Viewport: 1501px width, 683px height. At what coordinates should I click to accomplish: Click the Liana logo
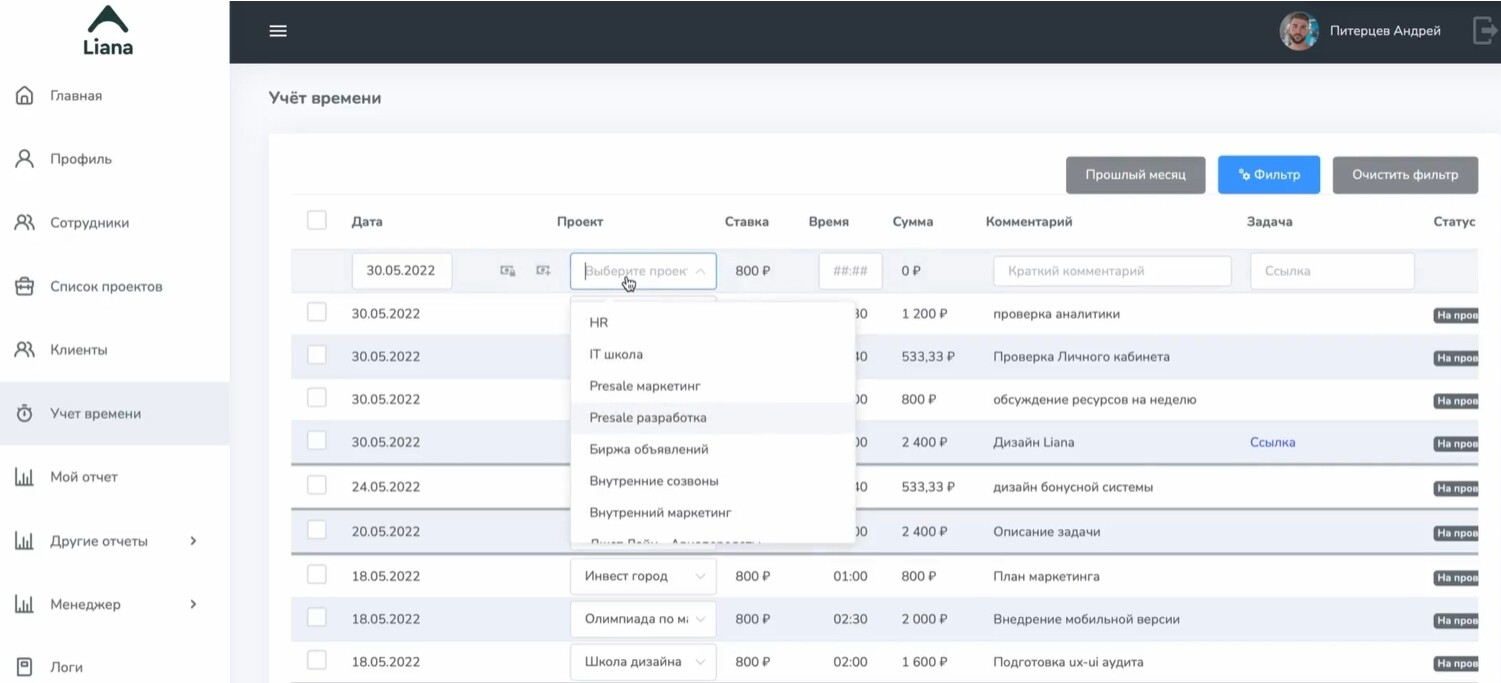click(x=108, y=30)
